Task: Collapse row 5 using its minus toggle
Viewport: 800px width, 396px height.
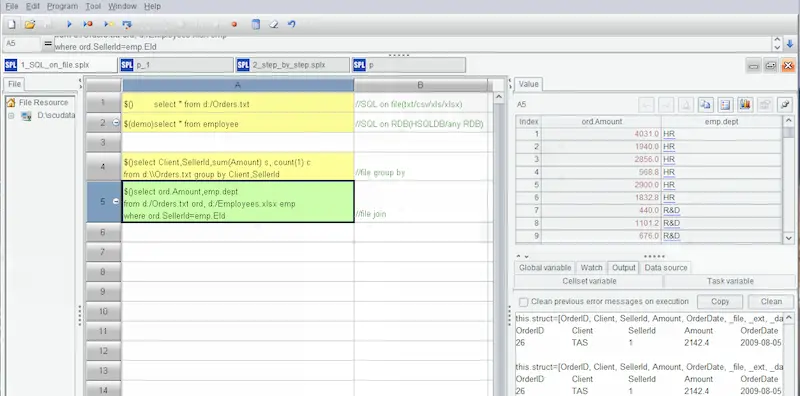Action: tap(116, 202)
